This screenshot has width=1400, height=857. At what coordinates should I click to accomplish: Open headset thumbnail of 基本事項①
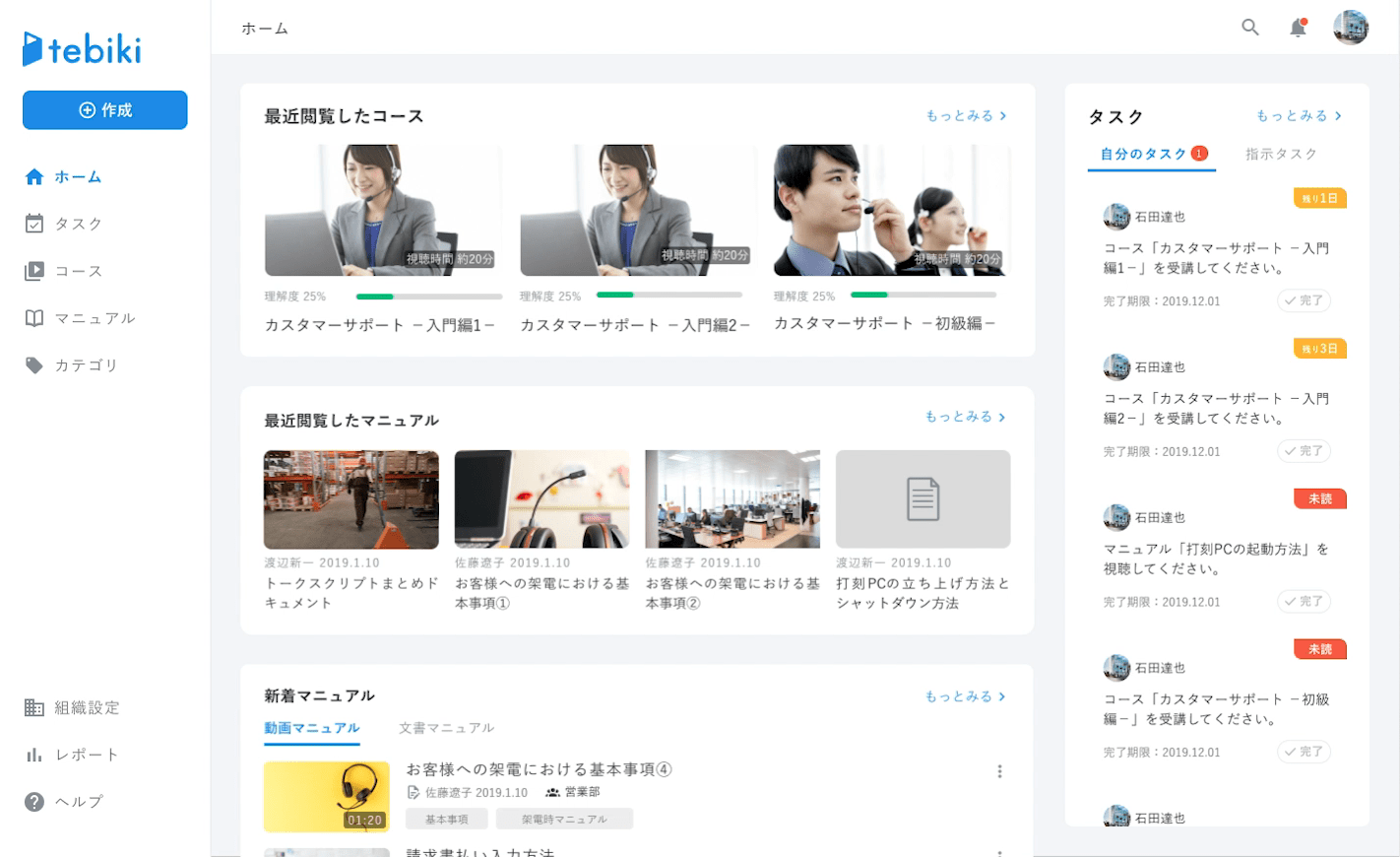click(x=541, y=499)
